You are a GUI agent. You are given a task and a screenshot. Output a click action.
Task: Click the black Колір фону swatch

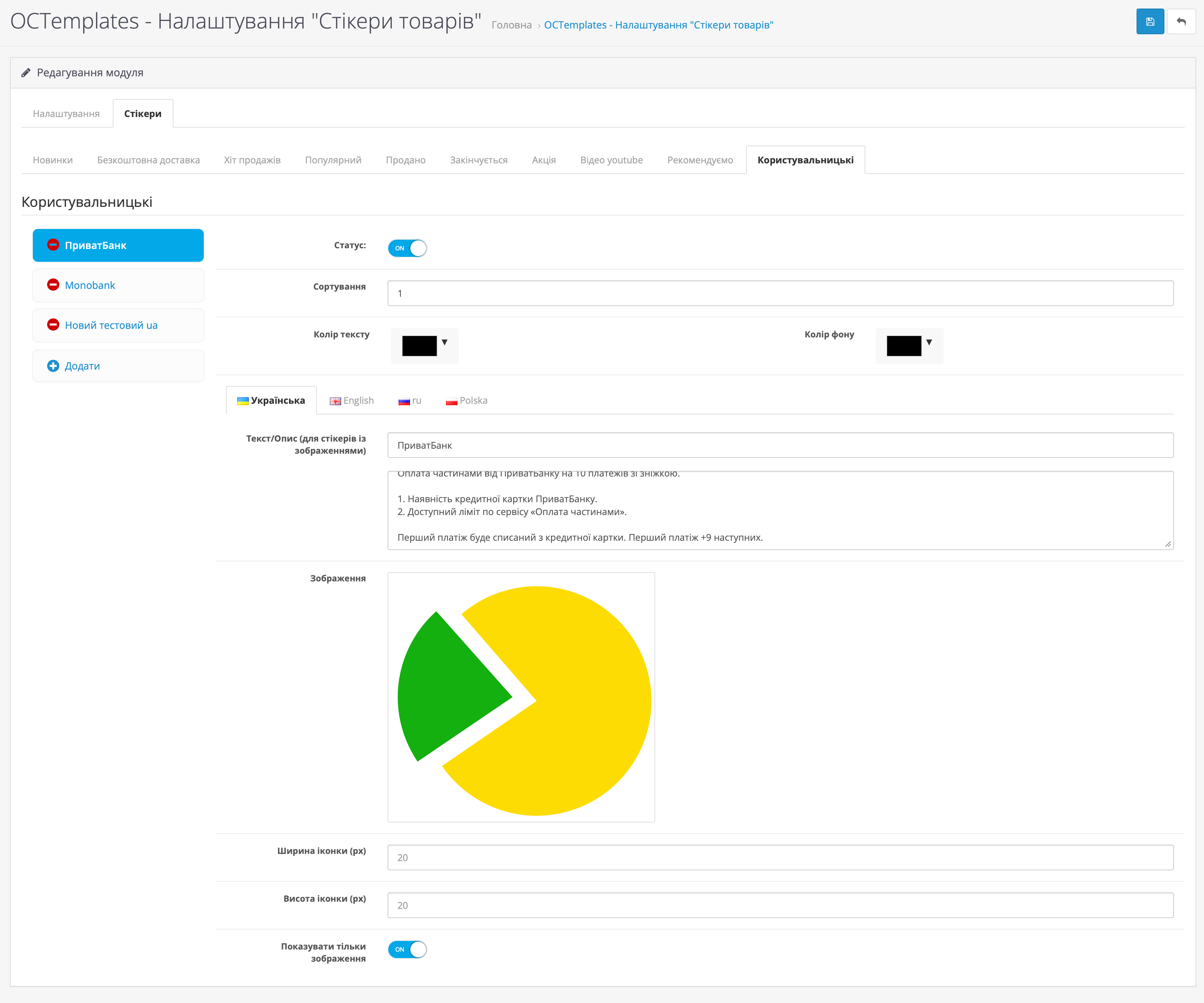point(904,346)
